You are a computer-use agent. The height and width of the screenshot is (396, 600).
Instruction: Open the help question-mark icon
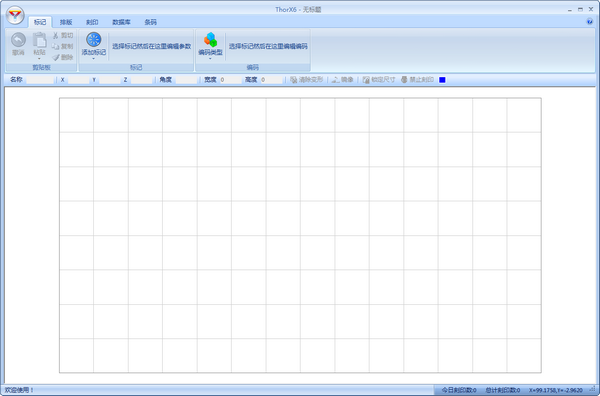pos(590,22)
